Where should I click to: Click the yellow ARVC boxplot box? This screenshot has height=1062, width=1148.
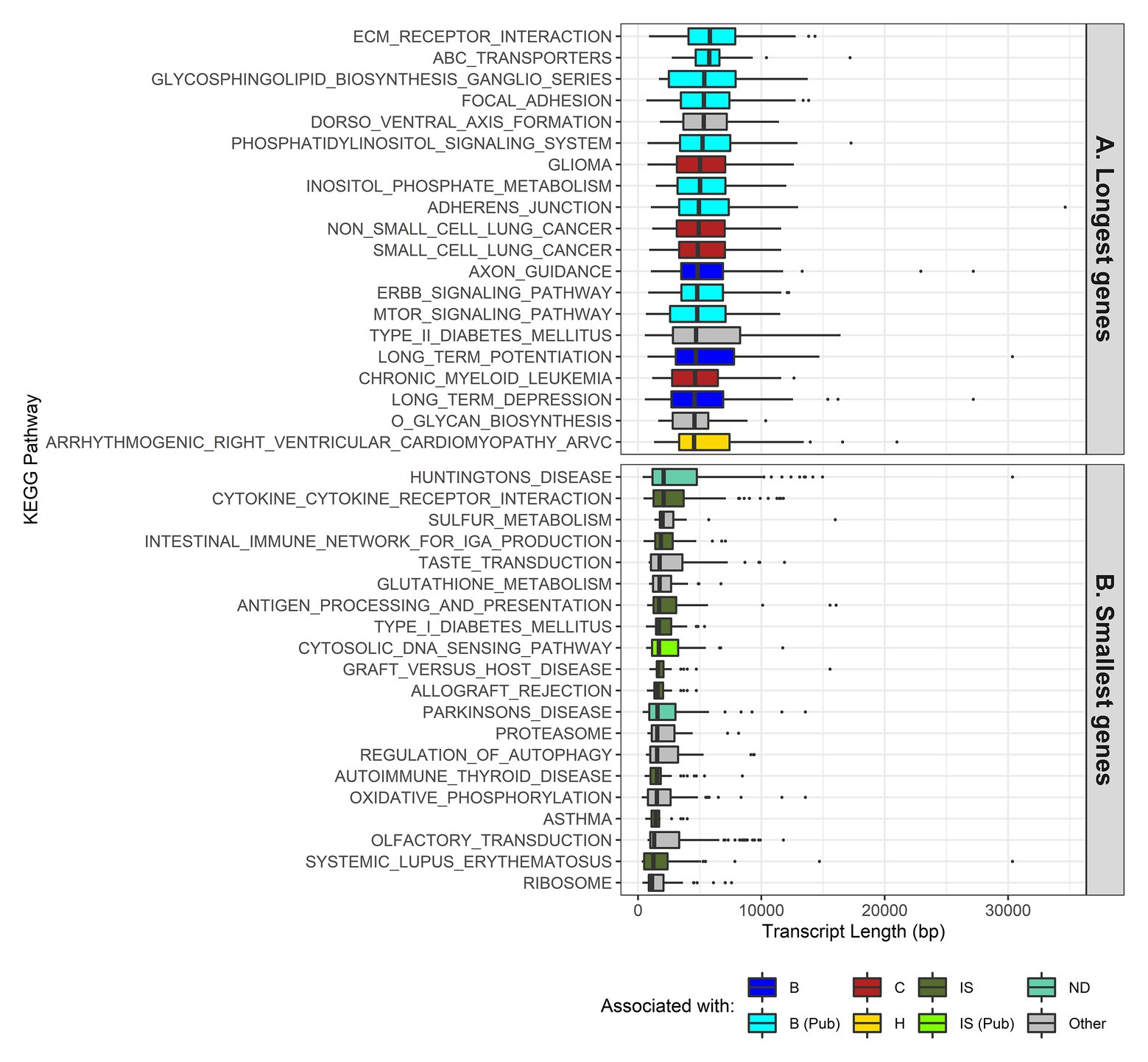[704, 443]
